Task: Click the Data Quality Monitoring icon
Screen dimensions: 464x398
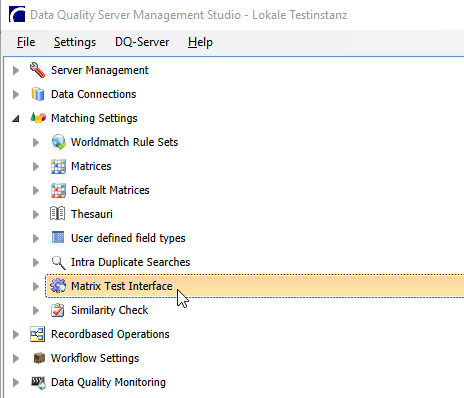Action: [38, 383]
